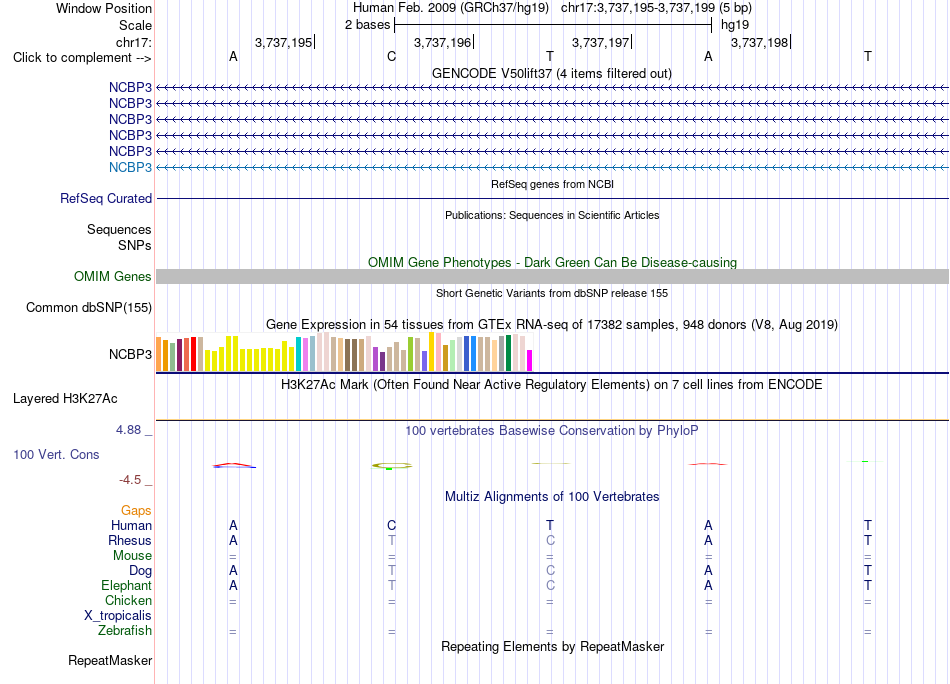Click the red-and-blue PhyloP conservation bump
The image size is (950, 684).
click(x=234, y=465)
